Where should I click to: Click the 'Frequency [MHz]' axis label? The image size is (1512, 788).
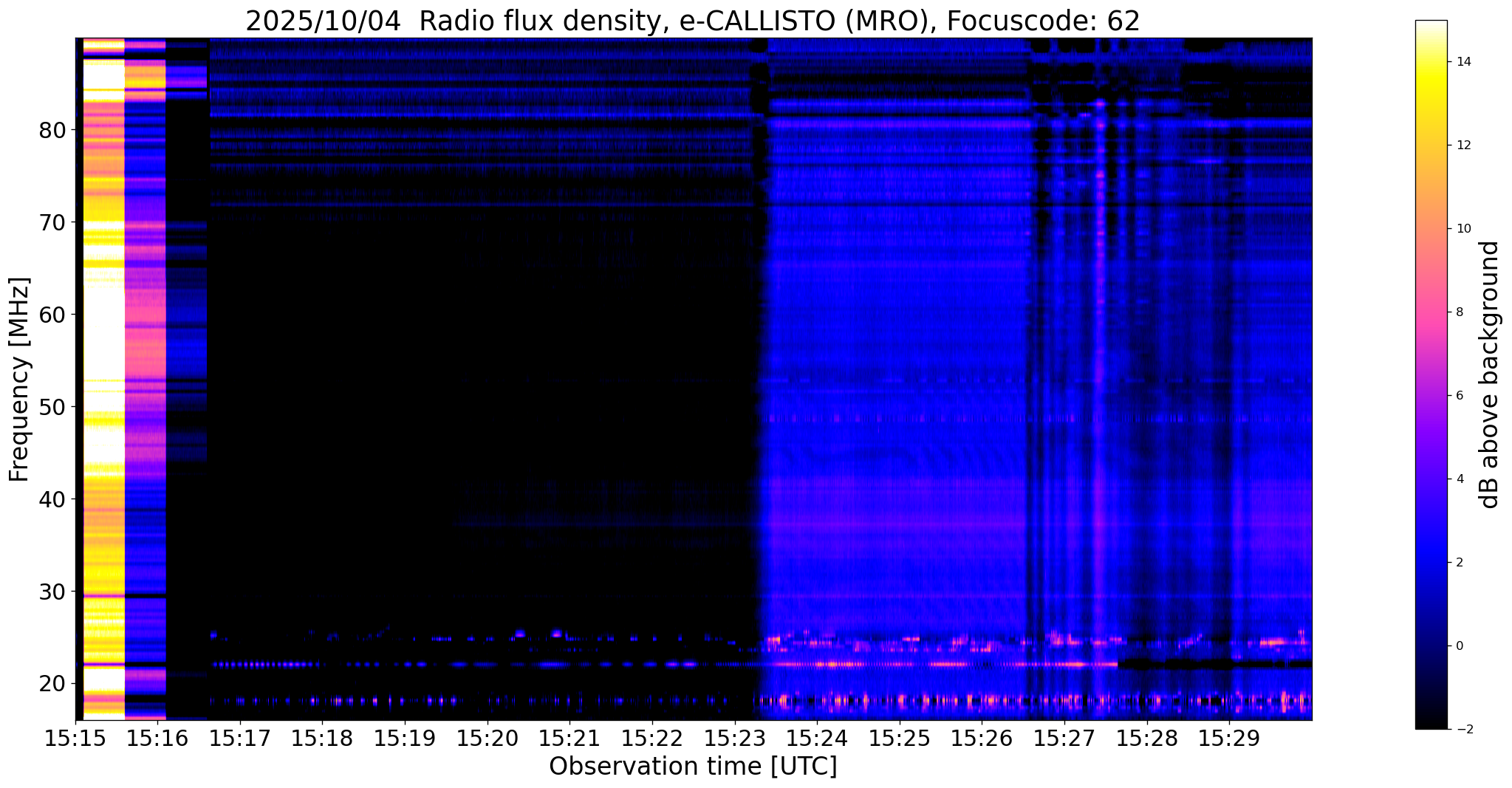(x=19, y=380)
